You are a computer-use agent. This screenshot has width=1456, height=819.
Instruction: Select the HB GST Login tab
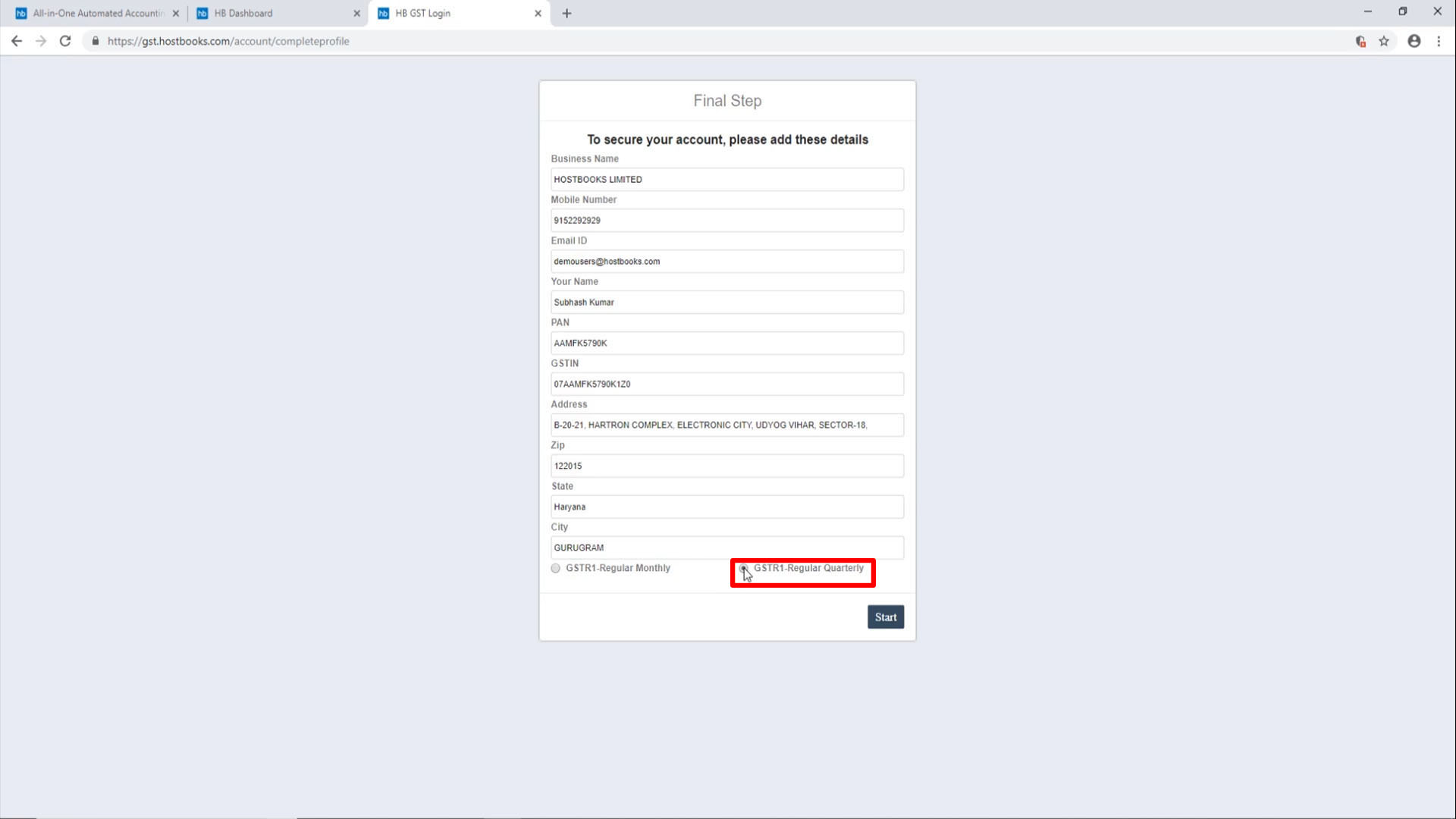(x=459, y=13)
